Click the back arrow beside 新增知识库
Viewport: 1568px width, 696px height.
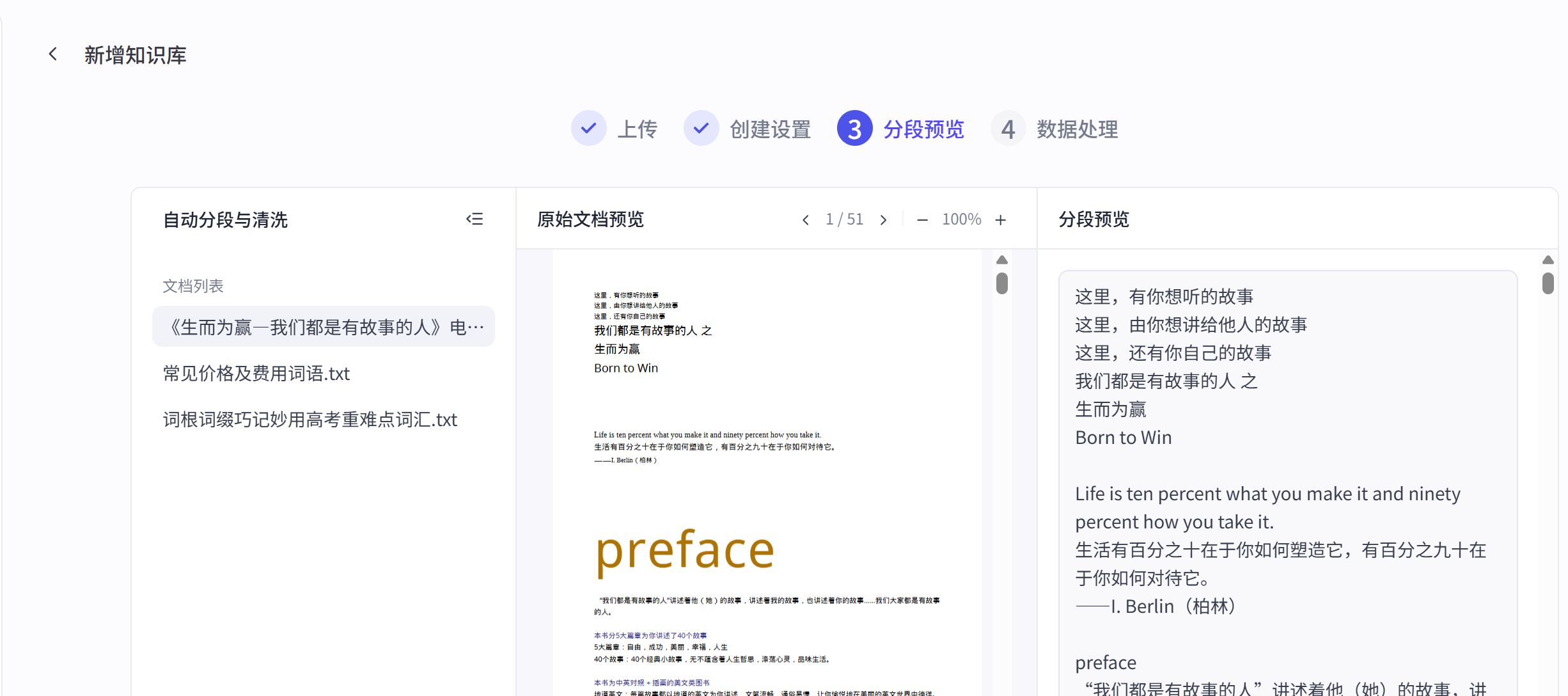tap(53, 54)
